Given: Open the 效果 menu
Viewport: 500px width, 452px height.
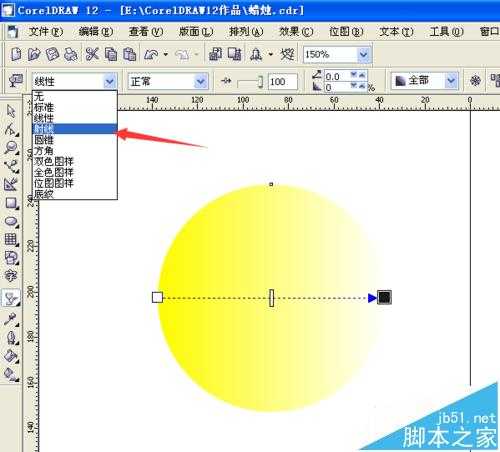Looking at the screenshot, I should click(x=296, y=32).
